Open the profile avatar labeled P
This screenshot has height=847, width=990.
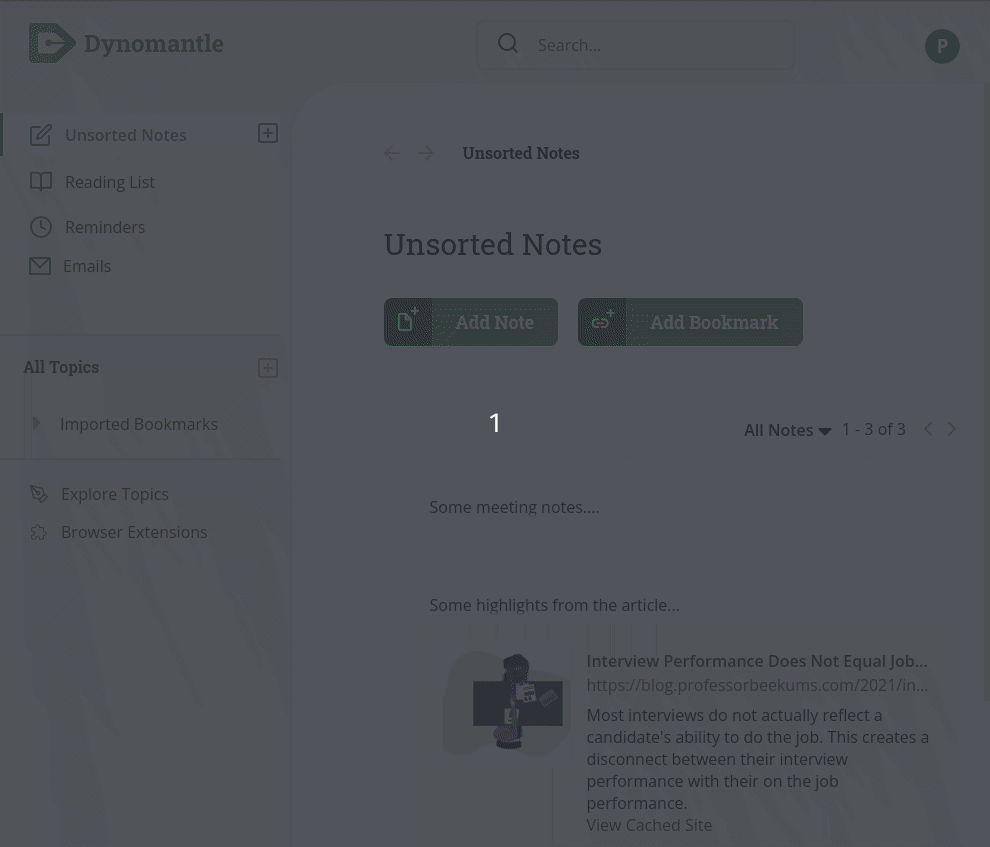point(942,46)
